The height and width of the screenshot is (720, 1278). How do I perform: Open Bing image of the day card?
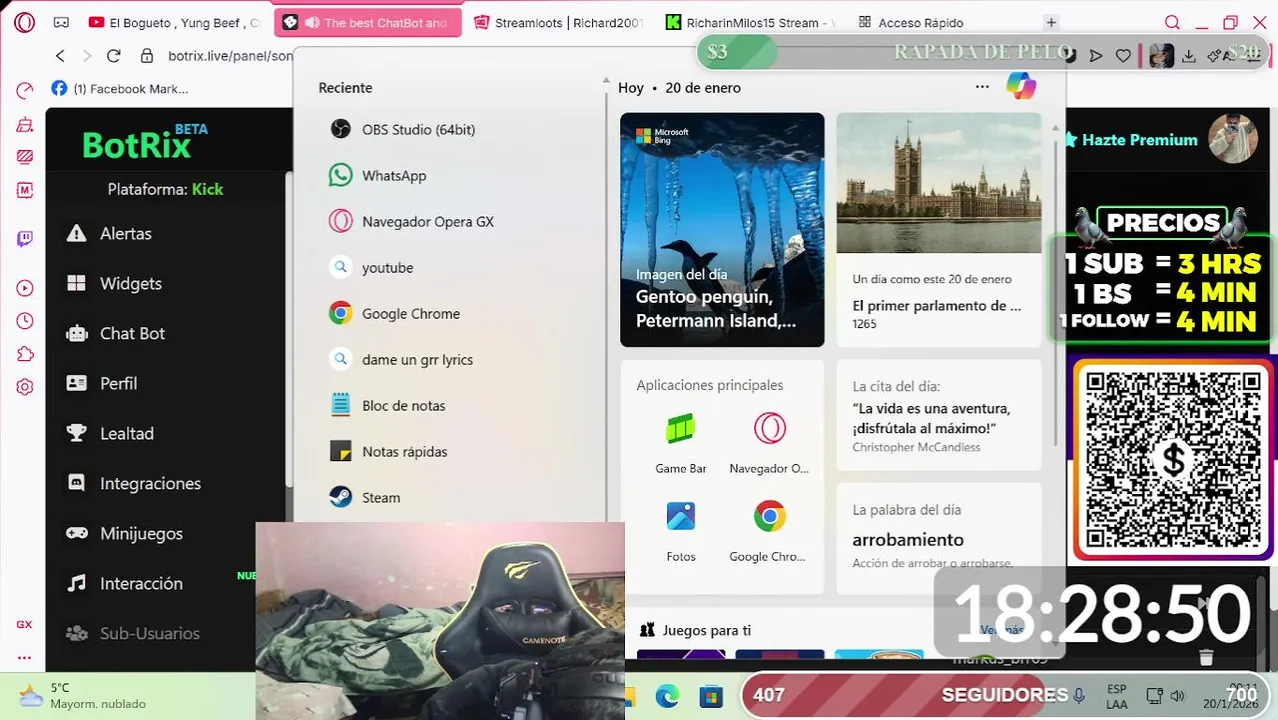point(722,229)
